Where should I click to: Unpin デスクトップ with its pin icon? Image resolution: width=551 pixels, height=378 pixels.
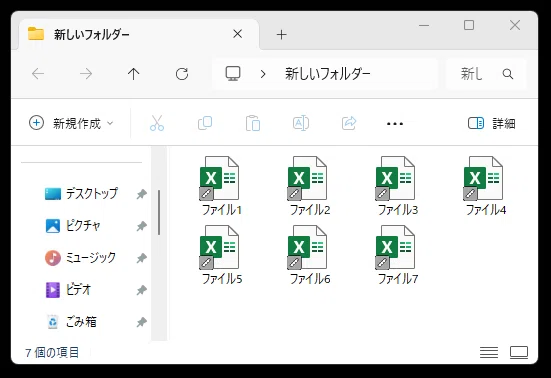(x=141, y=194)
